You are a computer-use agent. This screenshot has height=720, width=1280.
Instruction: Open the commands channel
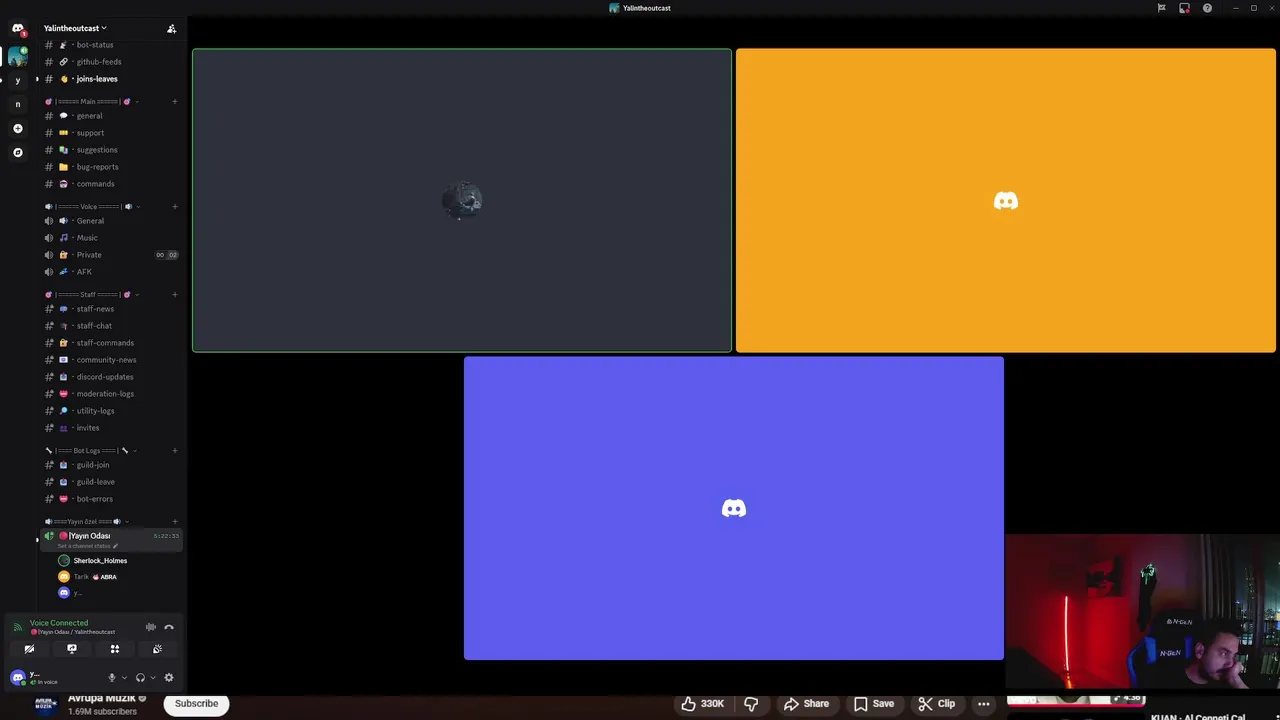click(x=112, y=184)
